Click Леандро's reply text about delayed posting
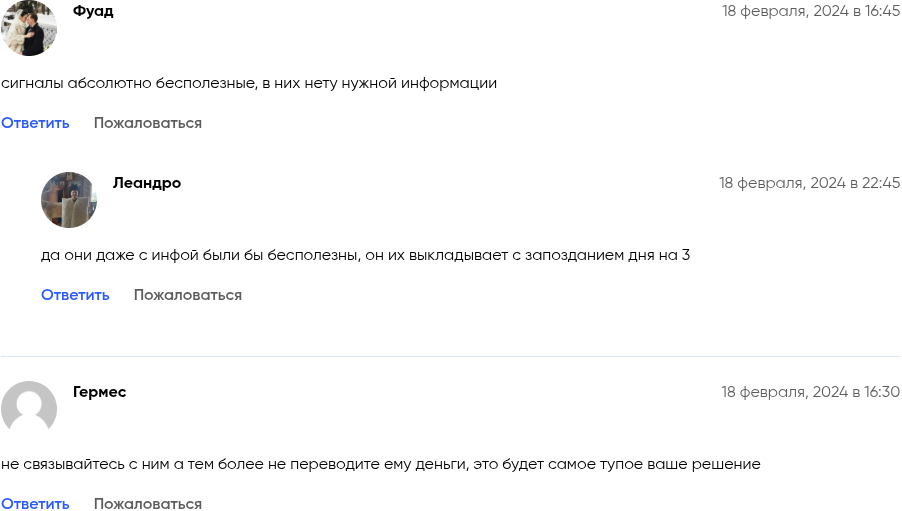Viewport: 902px width, 511px height. (x=365, y=255)
